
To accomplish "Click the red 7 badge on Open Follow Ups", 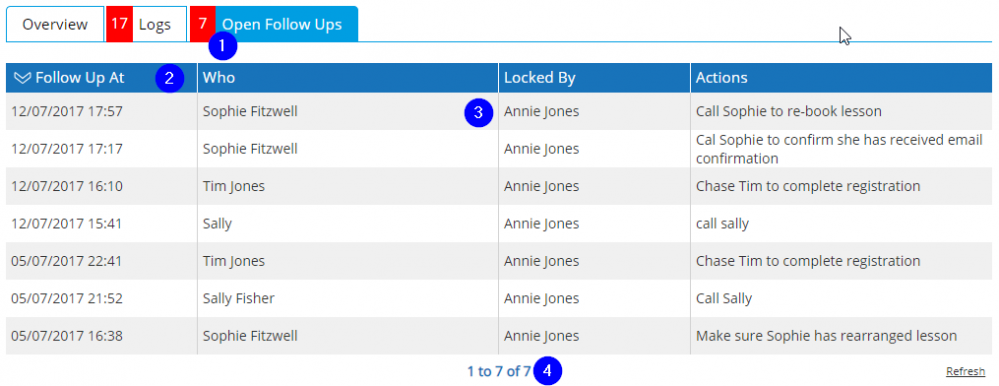I will (x=203, y=24).
